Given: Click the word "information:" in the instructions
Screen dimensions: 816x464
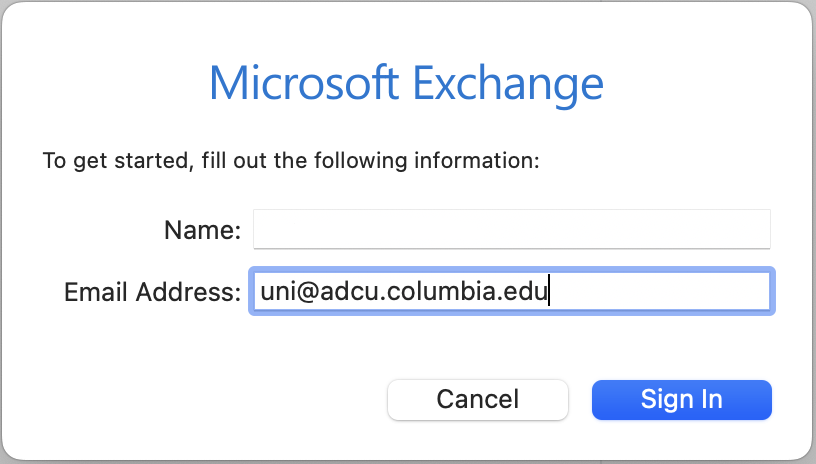Looking at the screenshot, I should click(x=477, y=160).
